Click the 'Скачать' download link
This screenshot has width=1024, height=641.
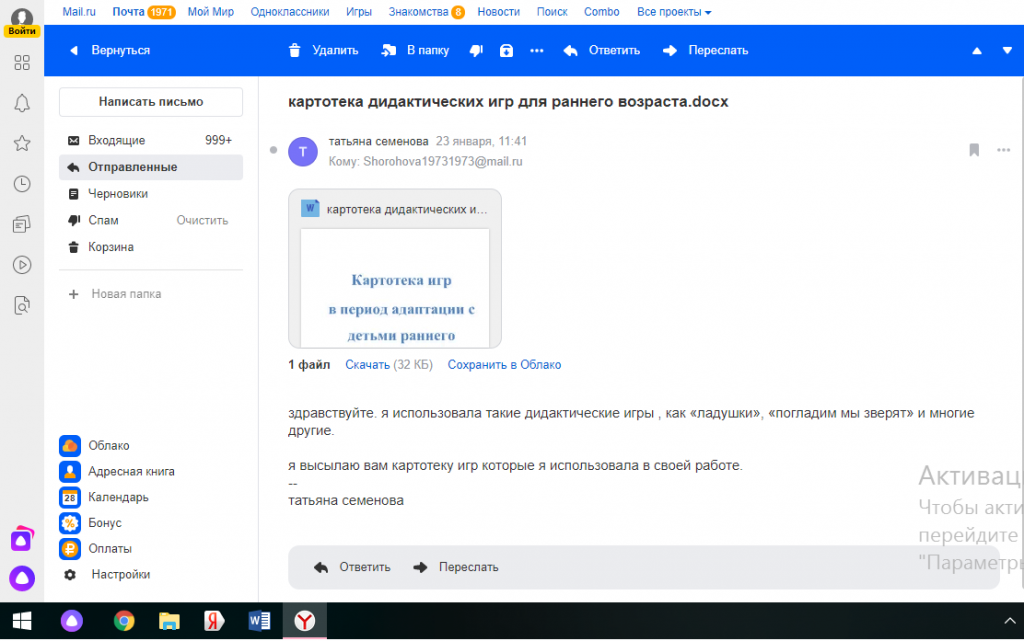[367, 365]
